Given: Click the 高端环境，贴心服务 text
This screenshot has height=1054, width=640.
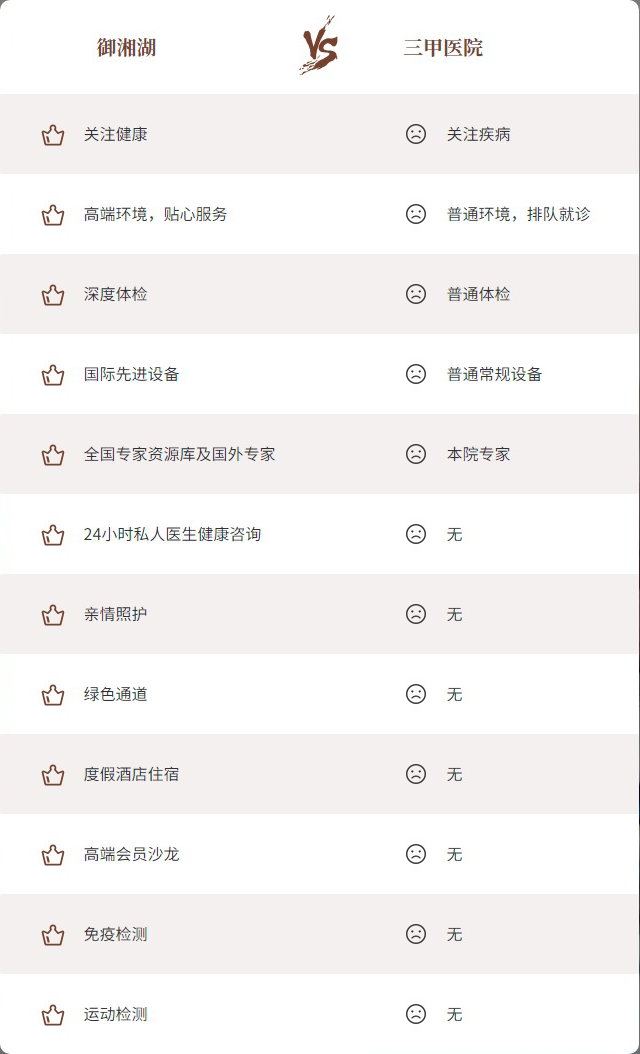Looking at the screenshot, I should pos(155,214).
